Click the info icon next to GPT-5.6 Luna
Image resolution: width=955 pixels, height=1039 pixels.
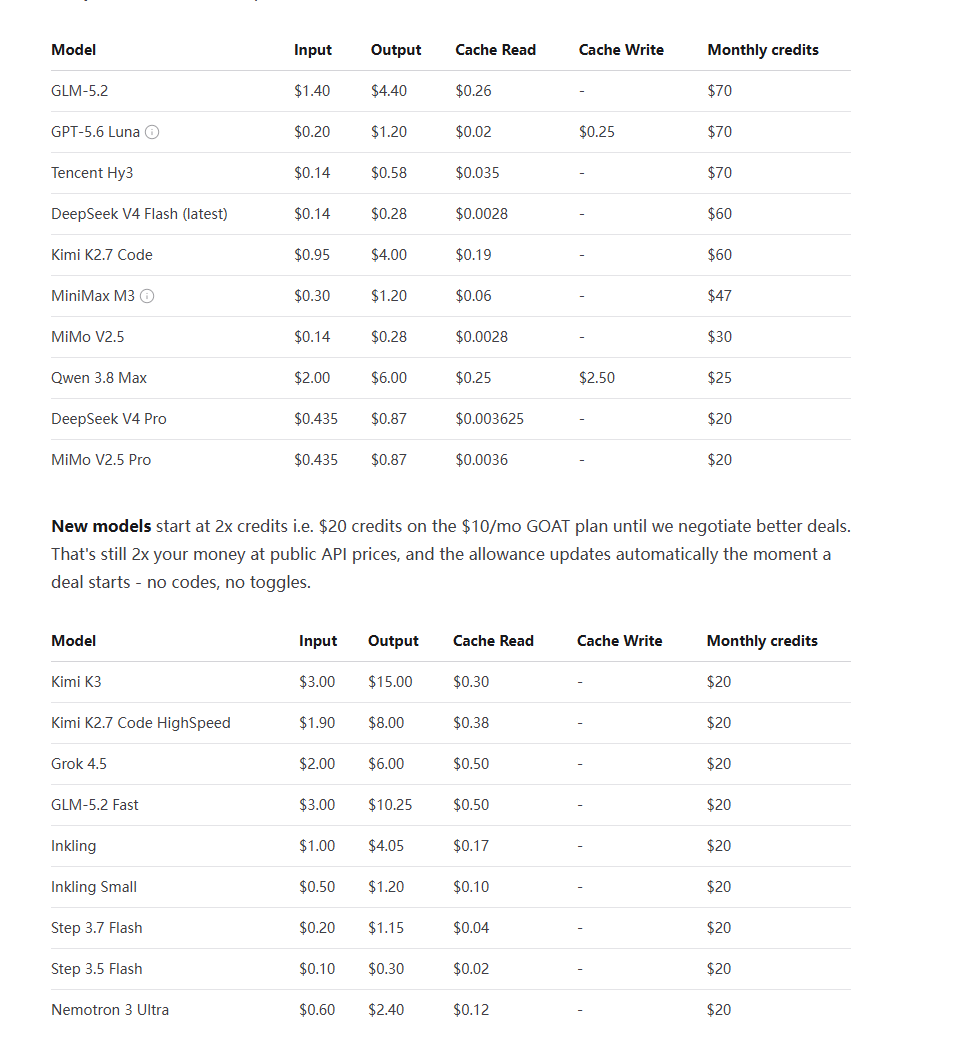pyautogui.click(x=152, y=132)
